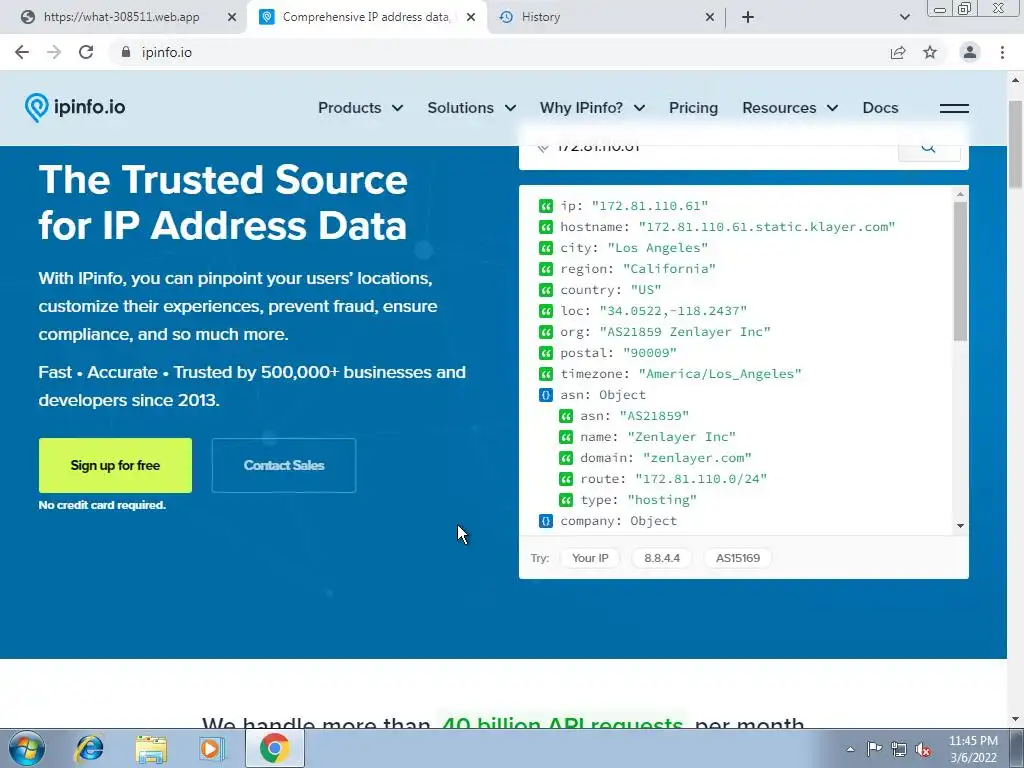
Task: Click Sign up for free button
Action: (115, 466)
